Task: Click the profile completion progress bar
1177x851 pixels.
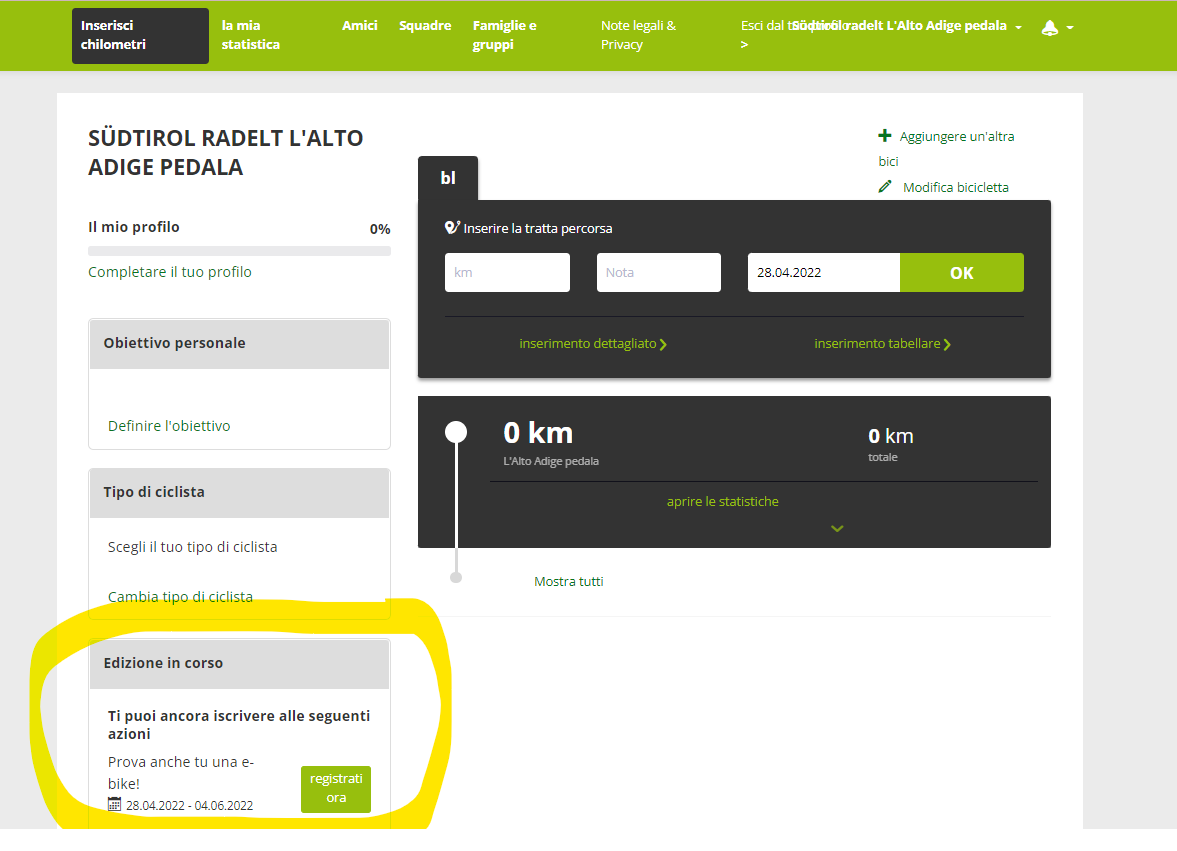Action: 239,251
